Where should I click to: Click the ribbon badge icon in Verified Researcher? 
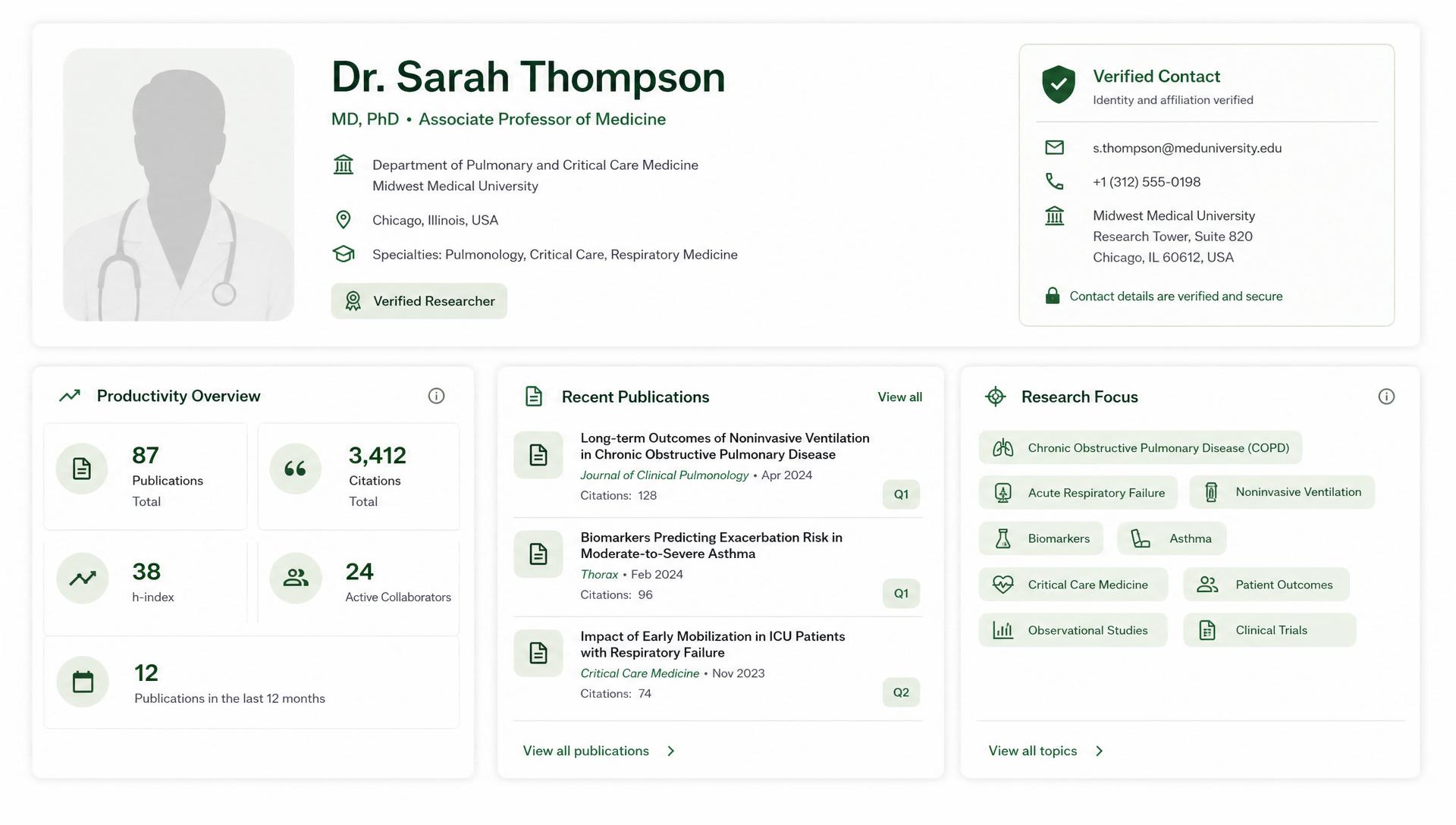tap(353, 301)
